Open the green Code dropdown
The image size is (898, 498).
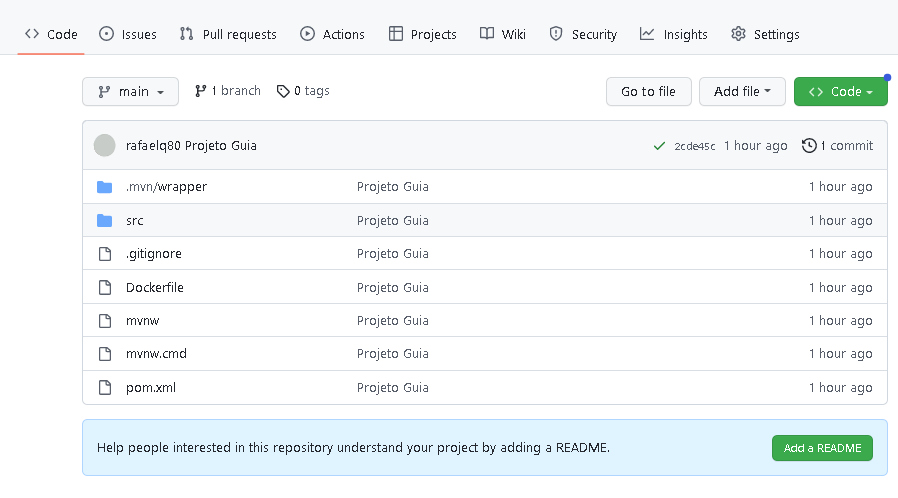(840, 92)
